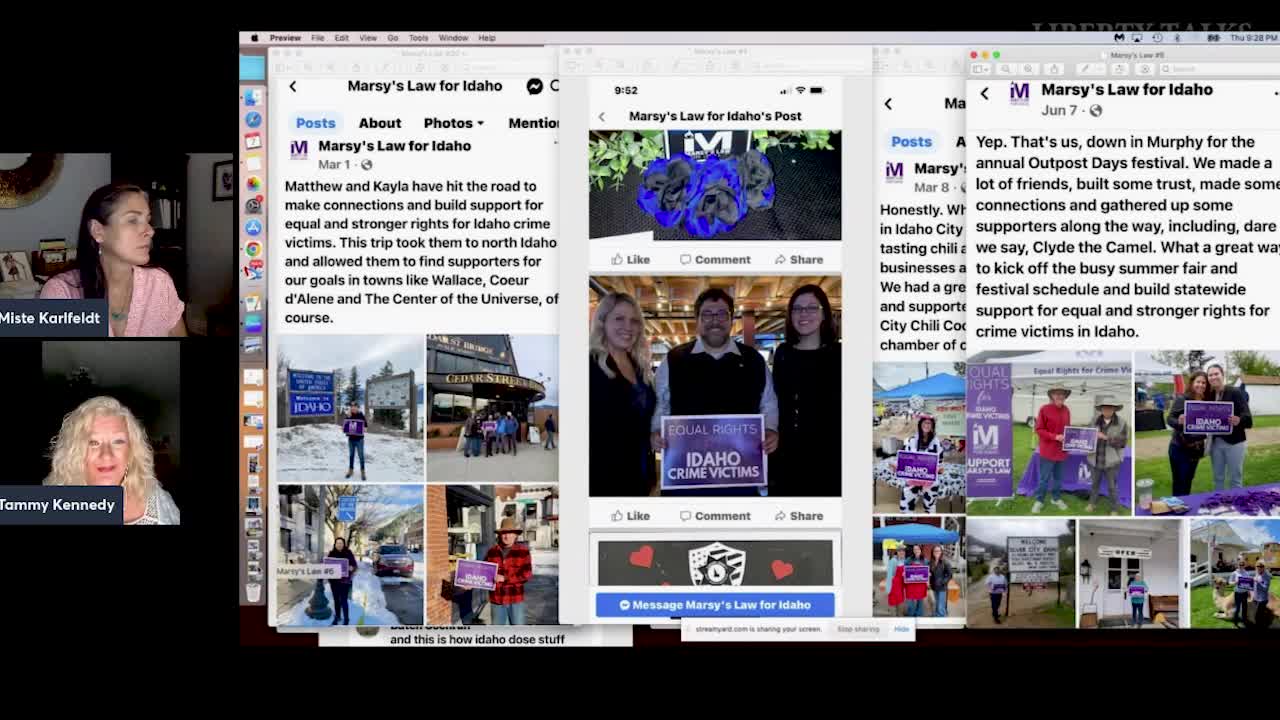
Task: Click Message Marsy's Law for Idaho button
Action: click(x=715, y=605)
